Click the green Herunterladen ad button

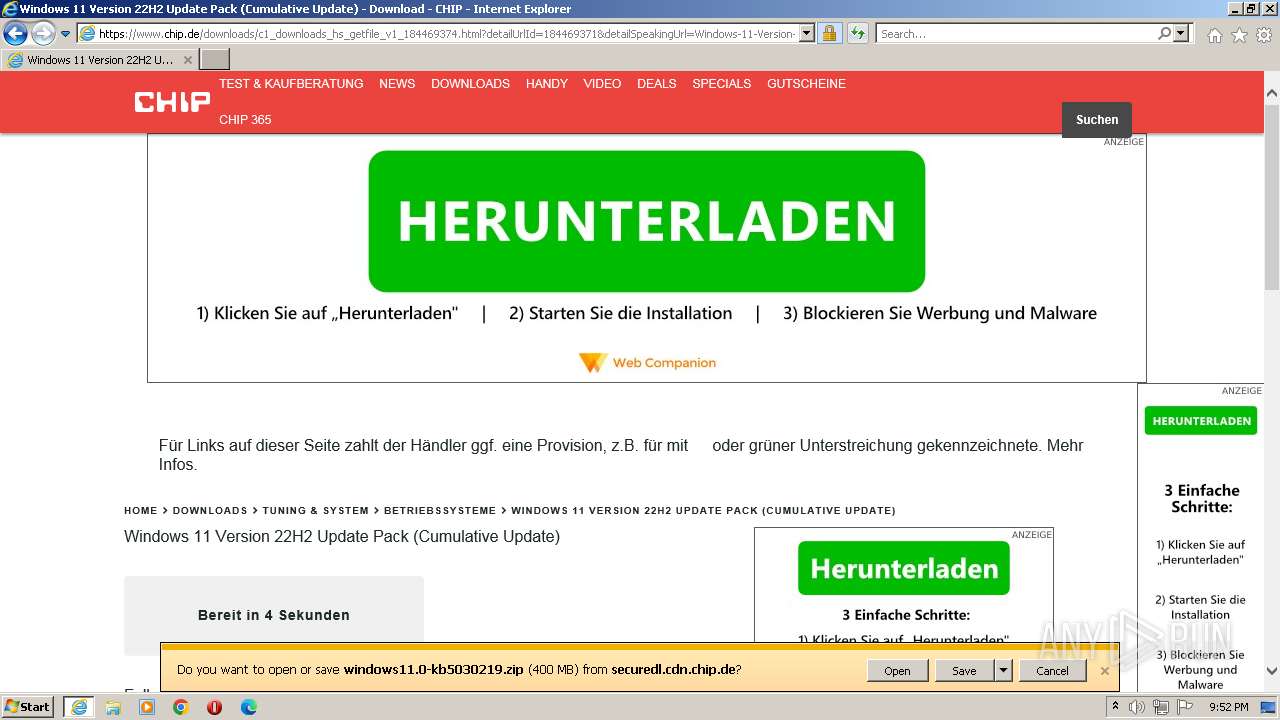(x=904, y=568)
